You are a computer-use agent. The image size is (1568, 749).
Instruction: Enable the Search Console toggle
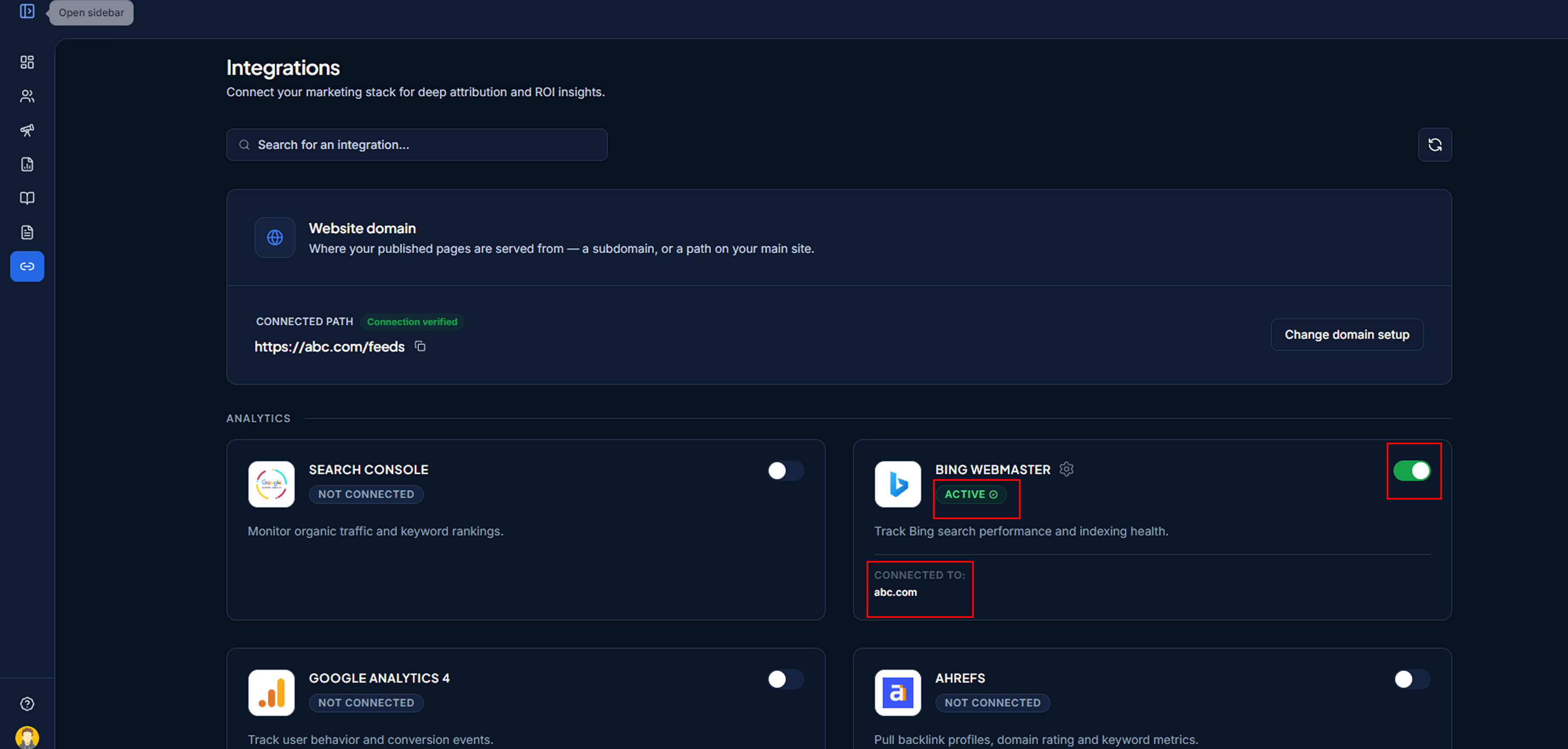(786, 471)
